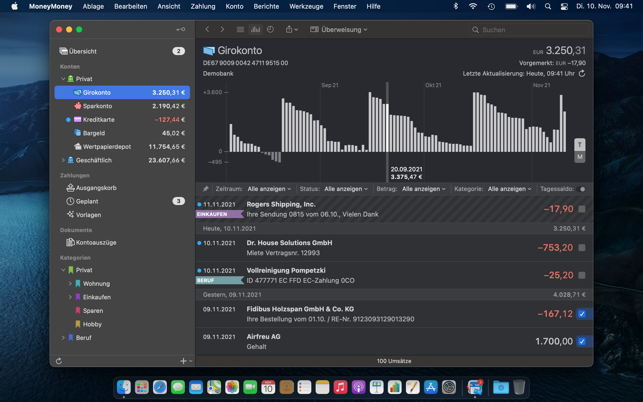The image size is (643, 402).
Task: Select the Bargeld account
Action: pos(122,133)
